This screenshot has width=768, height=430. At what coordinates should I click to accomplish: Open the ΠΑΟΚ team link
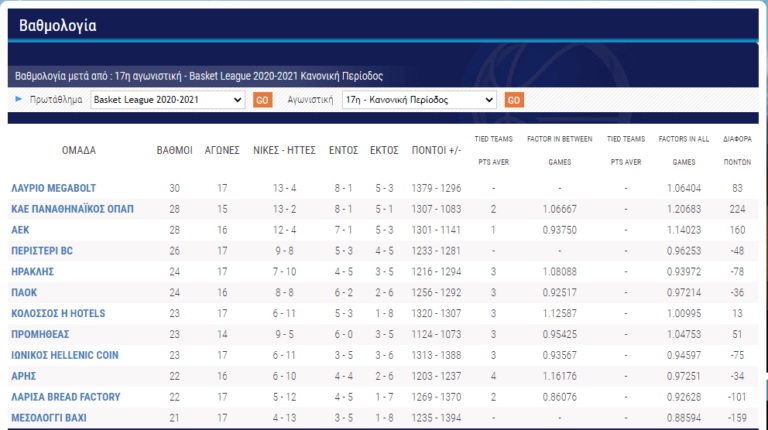tap(28, 292)
